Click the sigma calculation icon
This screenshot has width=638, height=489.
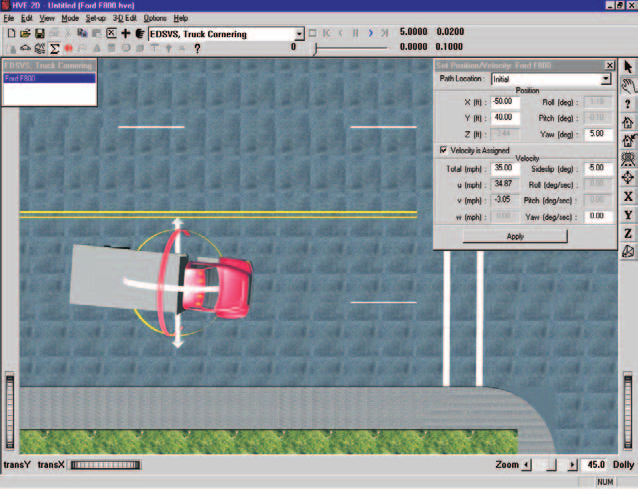54,49
